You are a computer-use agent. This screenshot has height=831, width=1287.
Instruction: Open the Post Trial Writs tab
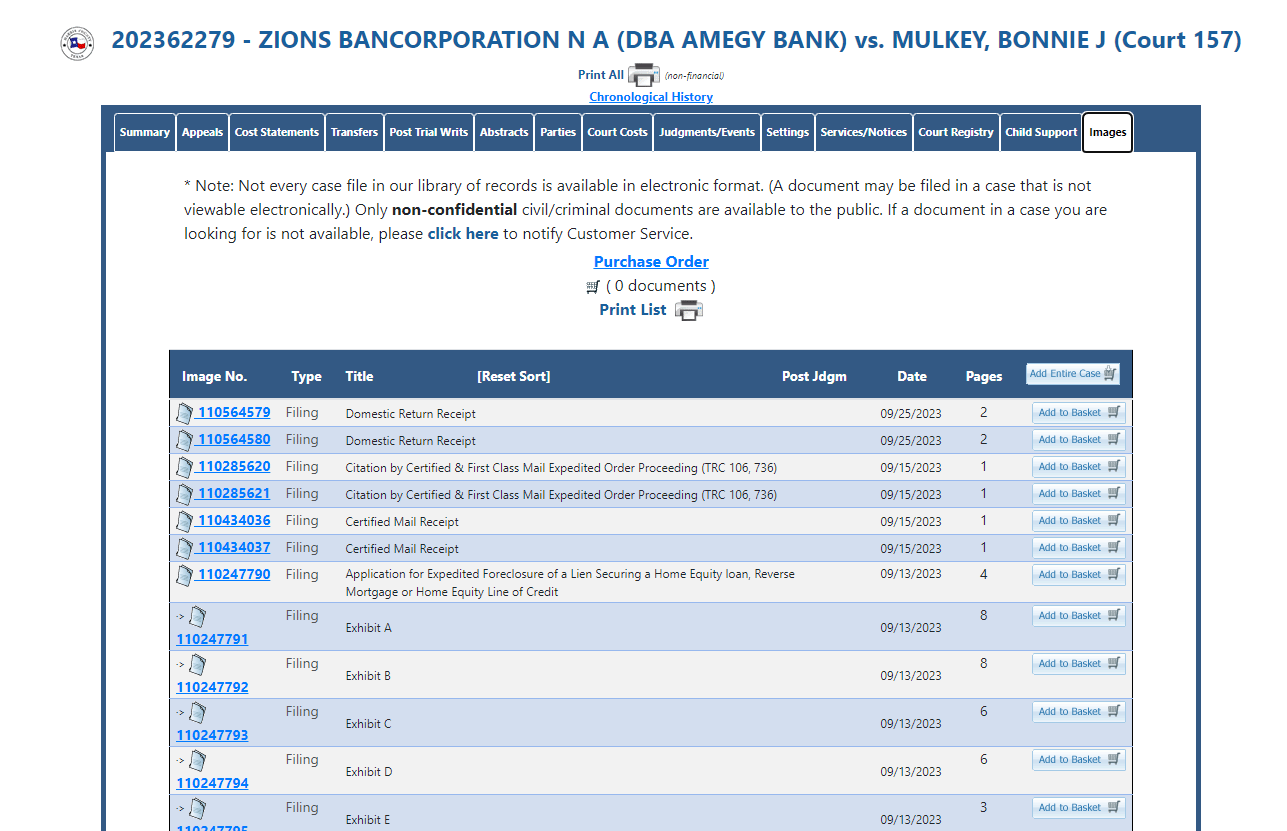[429, 132]
